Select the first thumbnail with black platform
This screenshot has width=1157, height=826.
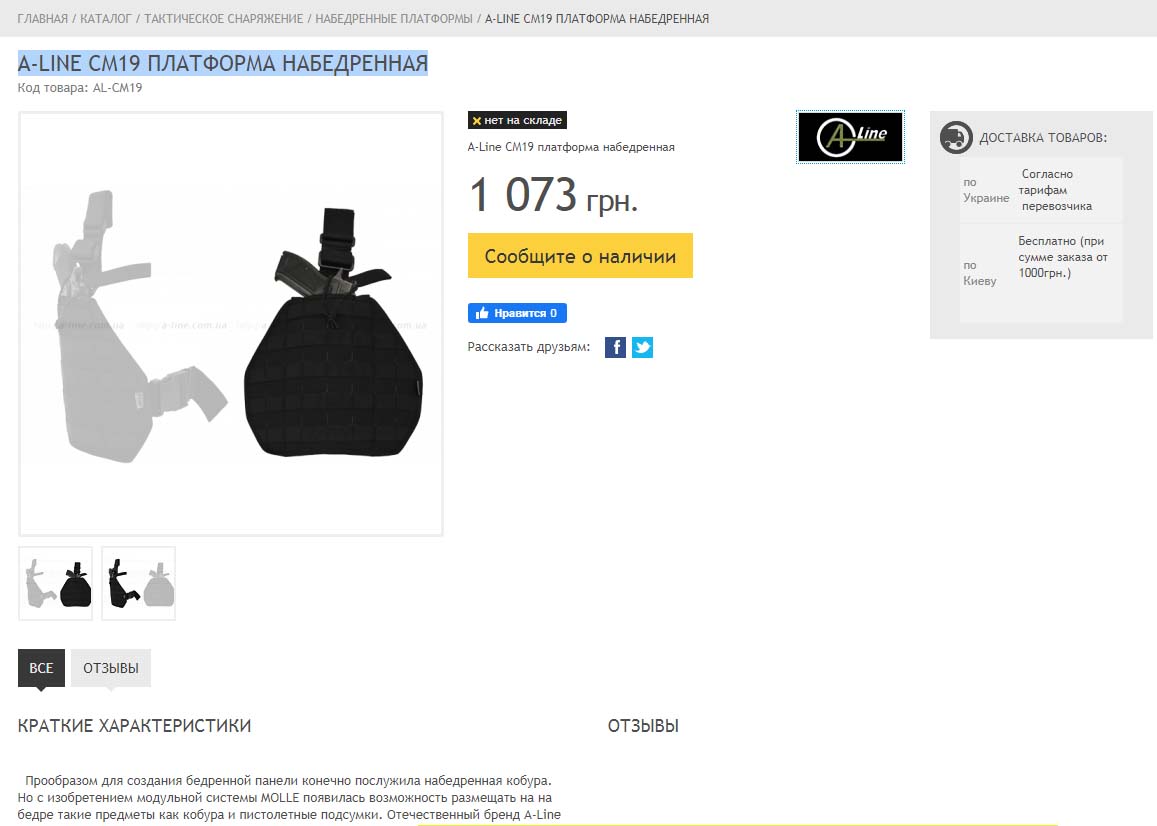pyautogui.click(x=55, y=583)
